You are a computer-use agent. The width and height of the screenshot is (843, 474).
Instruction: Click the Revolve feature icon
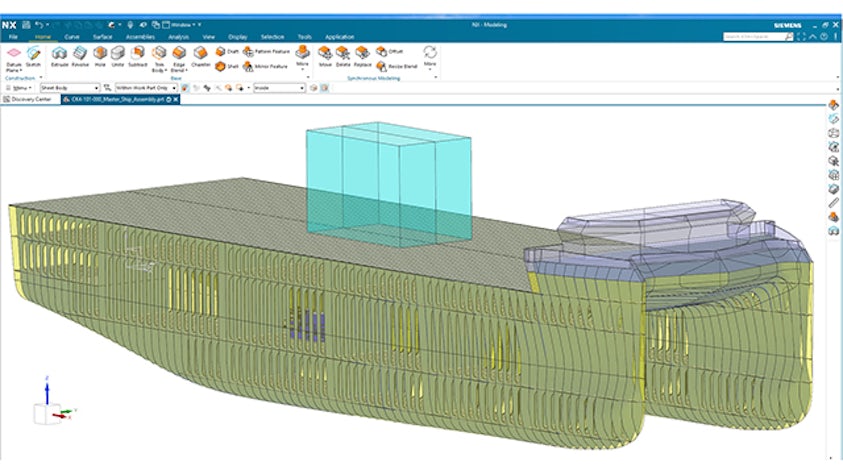pos(80,54)
